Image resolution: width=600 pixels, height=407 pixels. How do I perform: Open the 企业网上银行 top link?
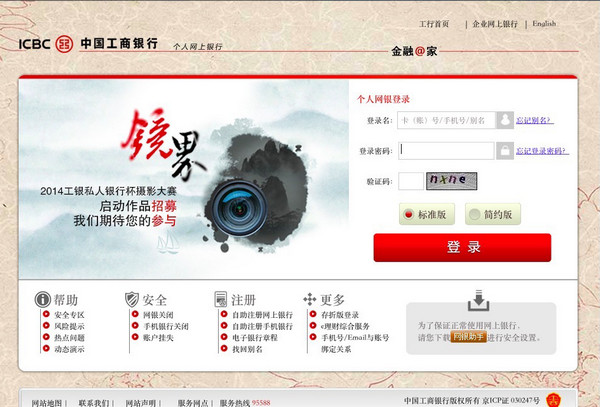coord(495,24)
